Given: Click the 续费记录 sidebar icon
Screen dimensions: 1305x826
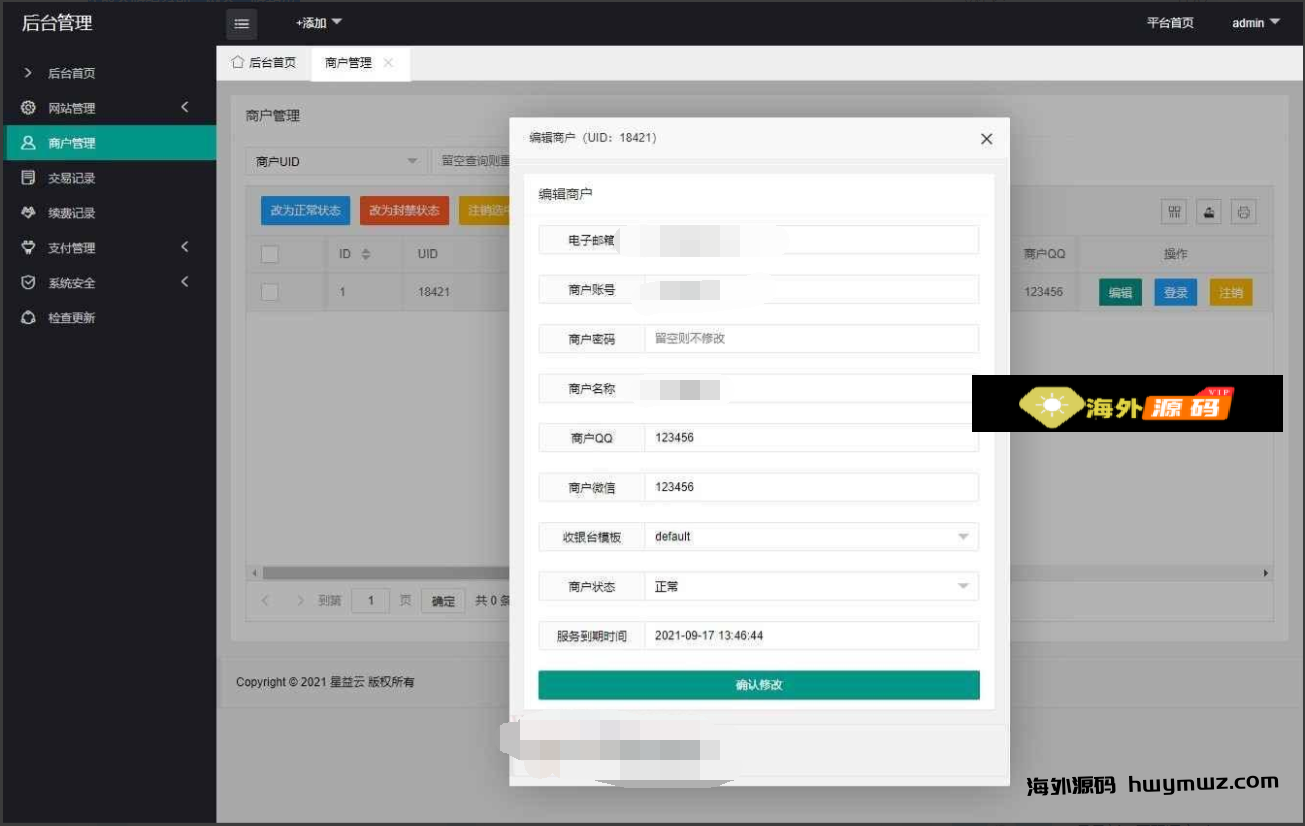Looking at the screenshot, I should point(28,213).
